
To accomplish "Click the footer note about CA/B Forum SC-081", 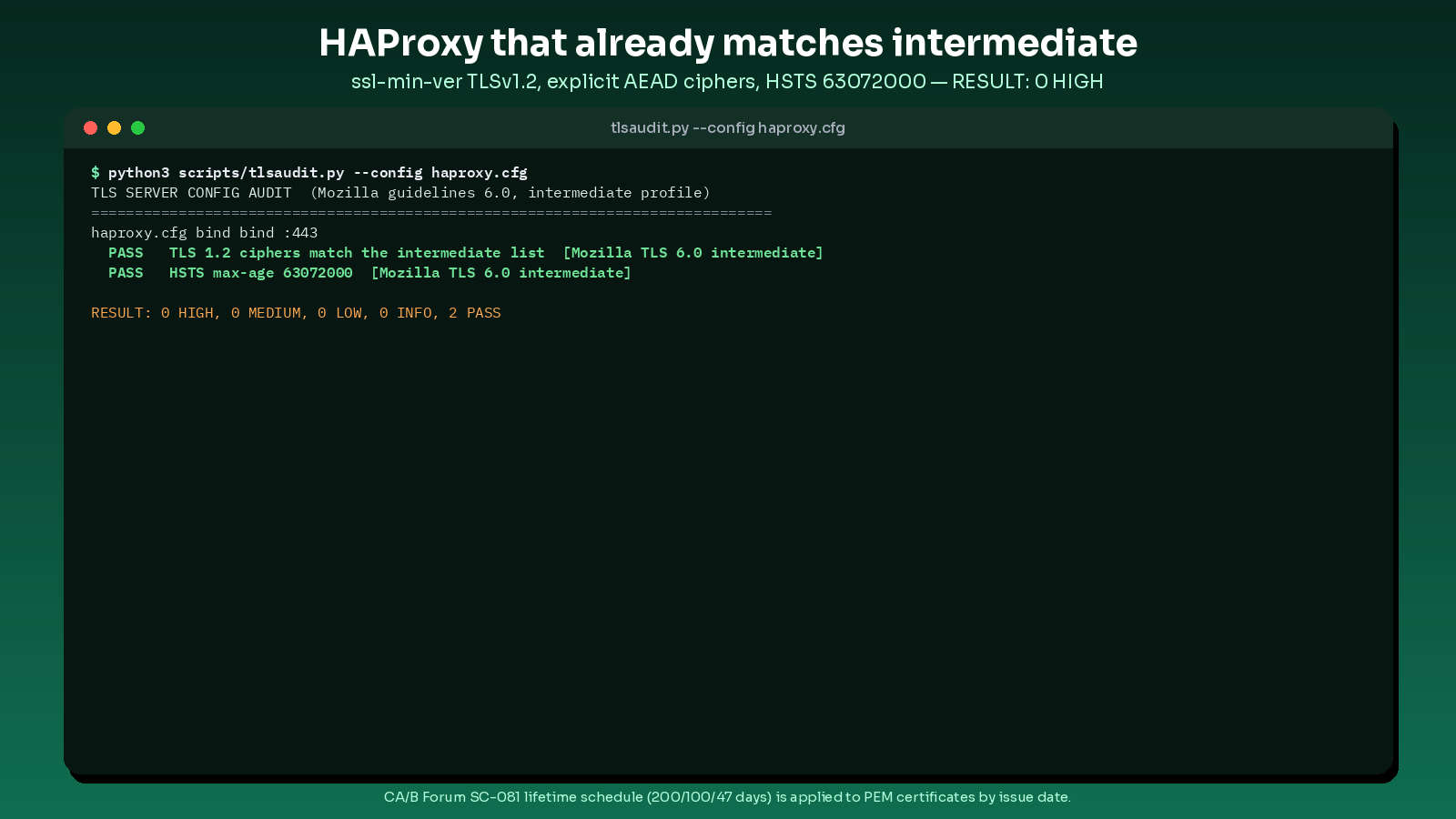I will [x=728, y=796].
